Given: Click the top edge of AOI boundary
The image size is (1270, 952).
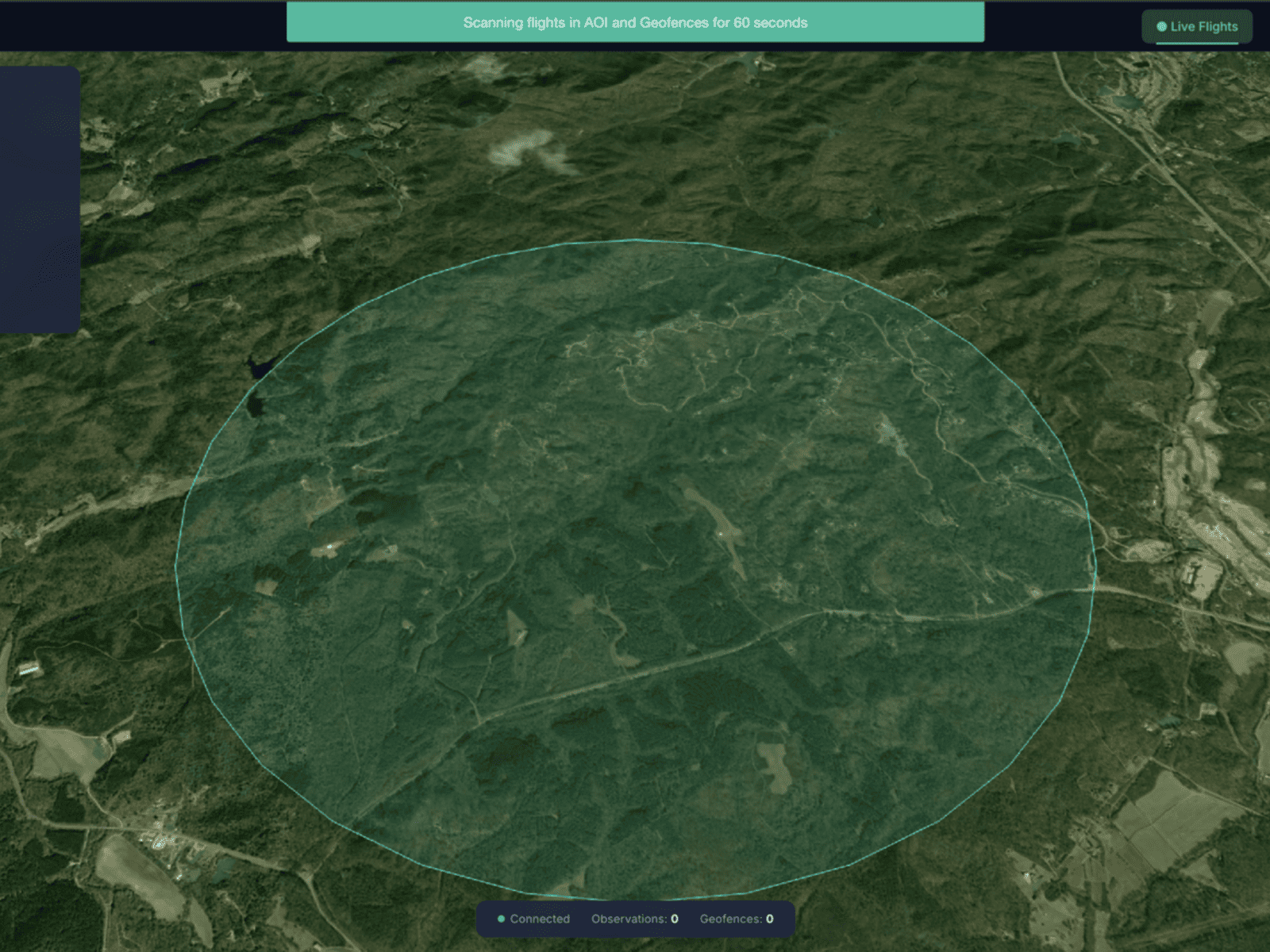Looking at the screenshot, I should [x=635, y=240].
